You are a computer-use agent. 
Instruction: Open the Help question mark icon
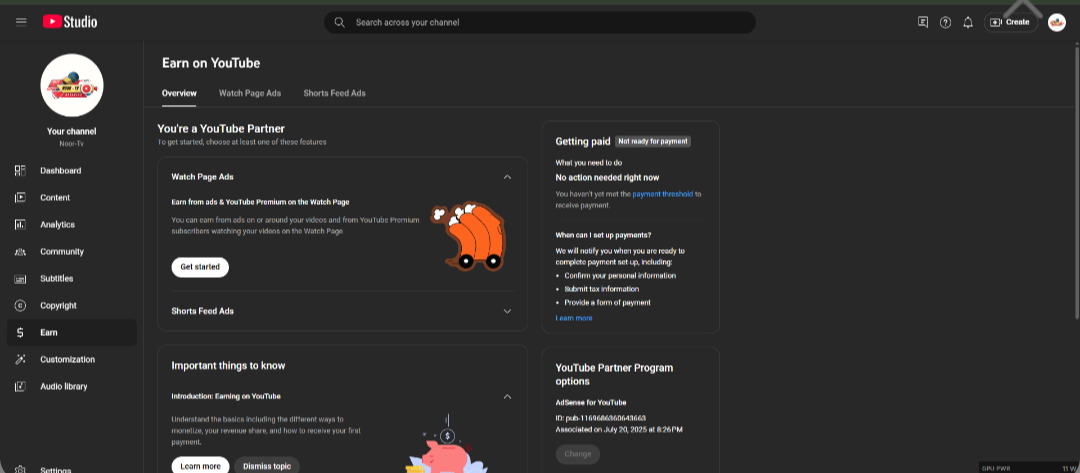tap(946, 22)
